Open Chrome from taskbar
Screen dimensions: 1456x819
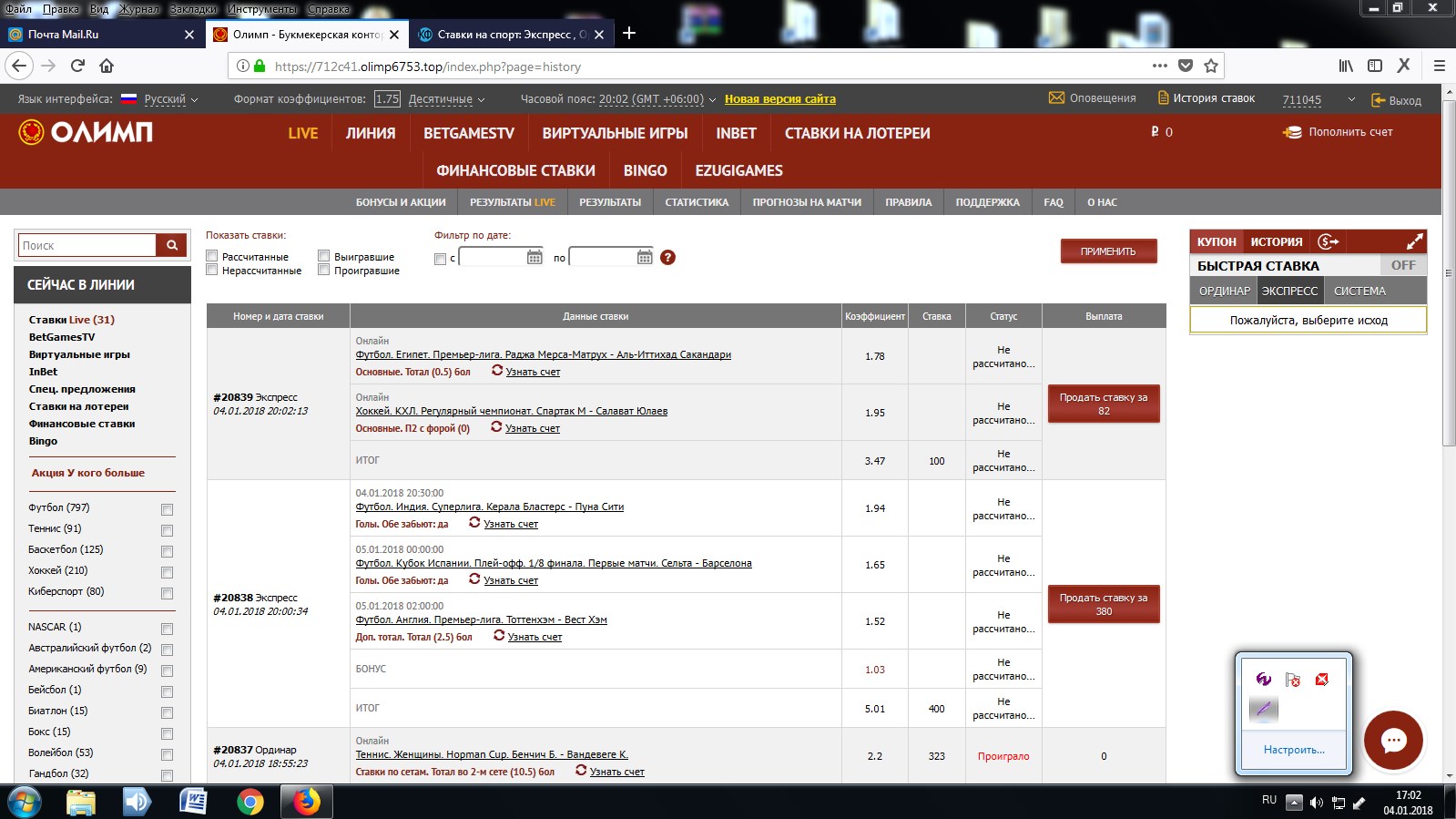pos(249,802)
